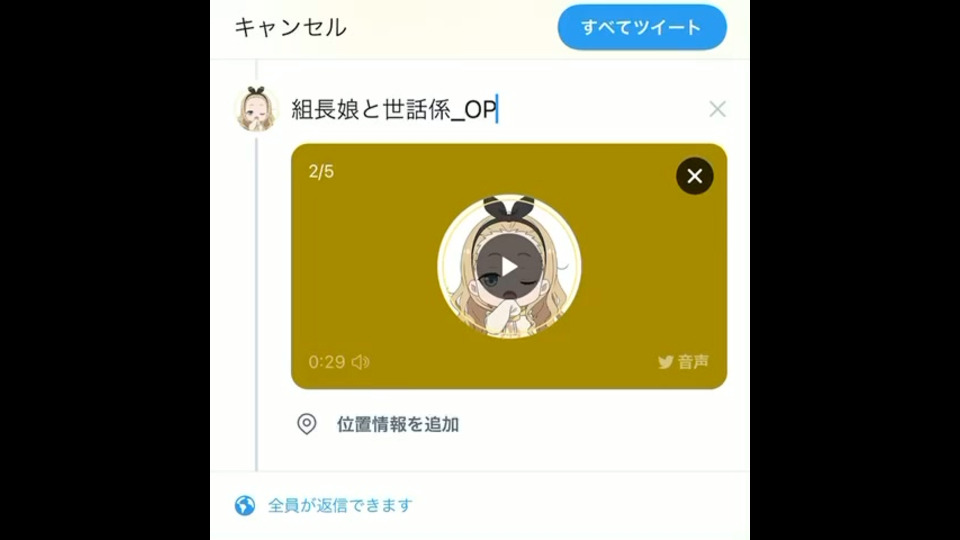Click inside the 組長娘と世話係_OP text field
The height and width of the screenshot is (540, 960).
pyautogui.click(x=496, y=110)
